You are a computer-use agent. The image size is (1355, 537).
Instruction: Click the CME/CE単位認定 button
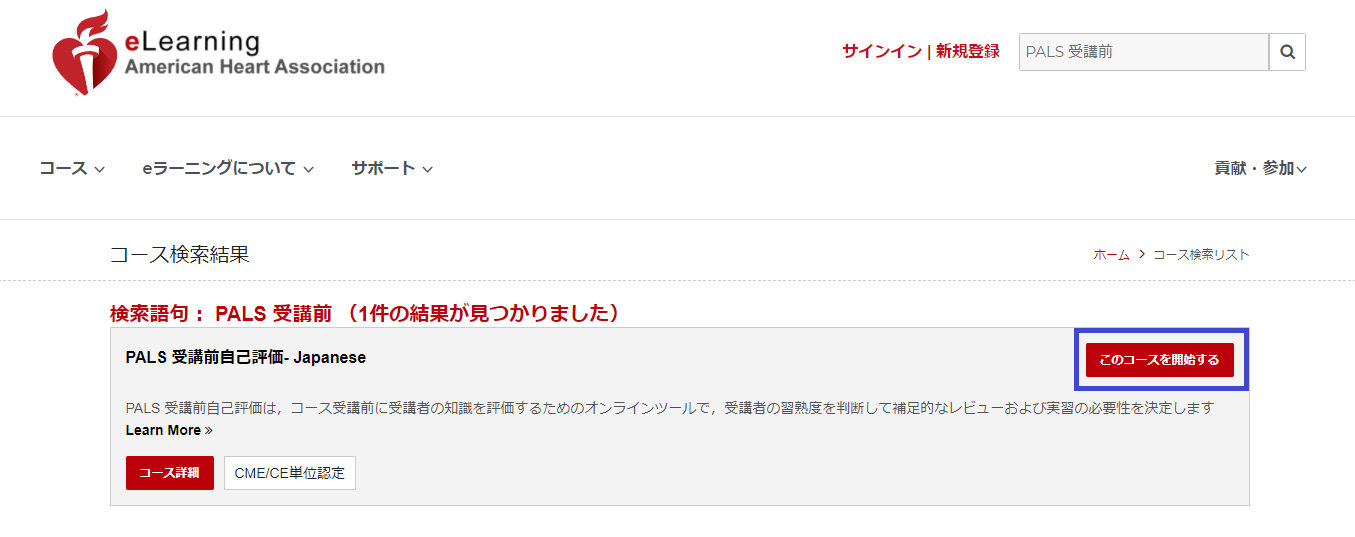(x=290, y=473)
